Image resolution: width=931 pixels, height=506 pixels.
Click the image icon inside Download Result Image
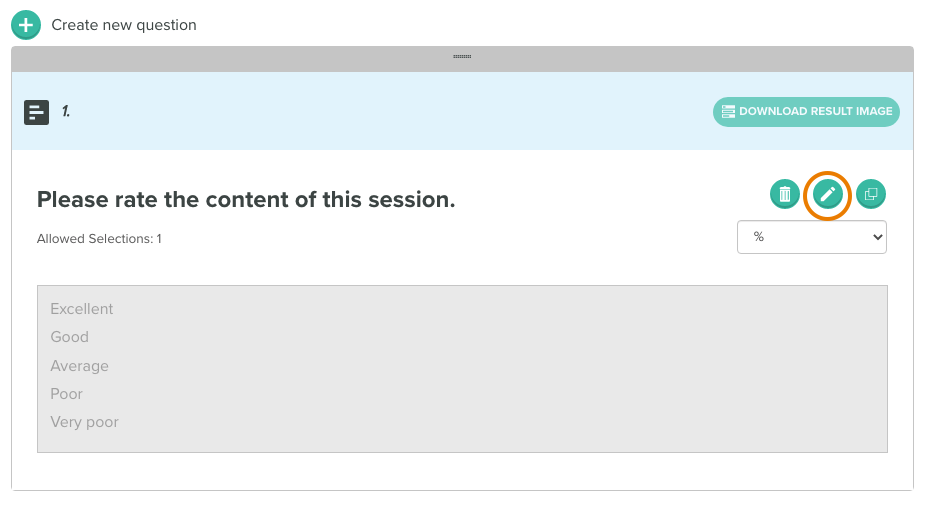click(728, 112)
